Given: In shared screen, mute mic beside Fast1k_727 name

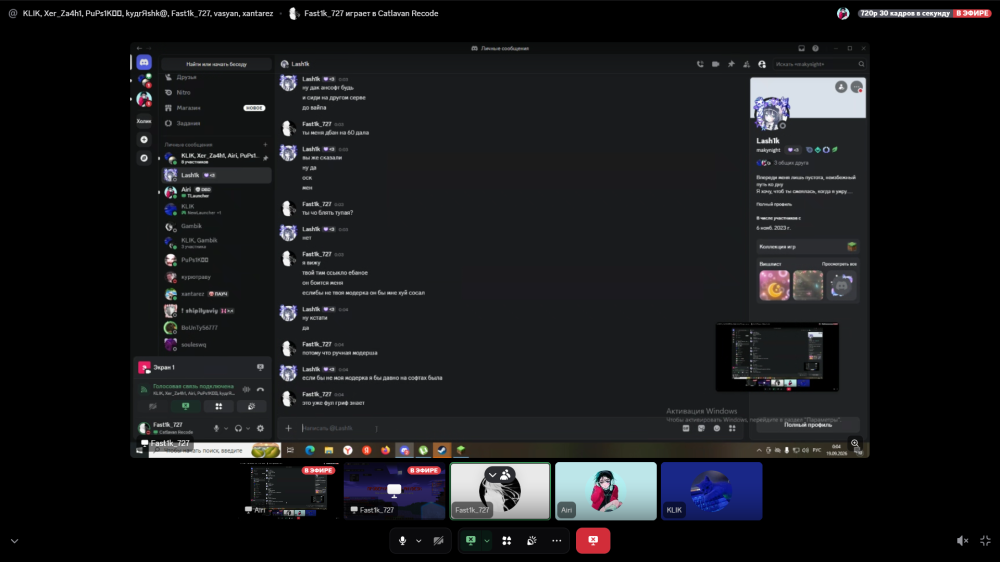Looking at the screenshot, I should pos(216,428).
